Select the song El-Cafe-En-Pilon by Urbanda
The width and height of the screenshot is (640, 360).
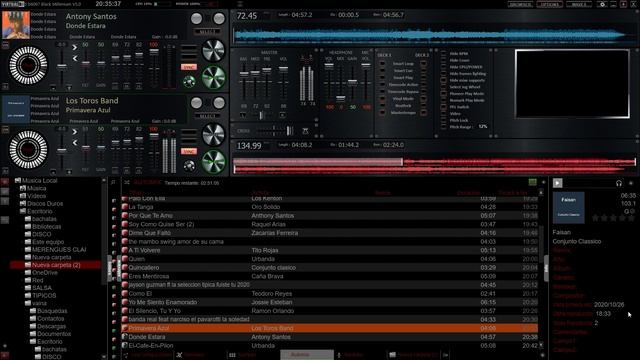click(330, 346)
